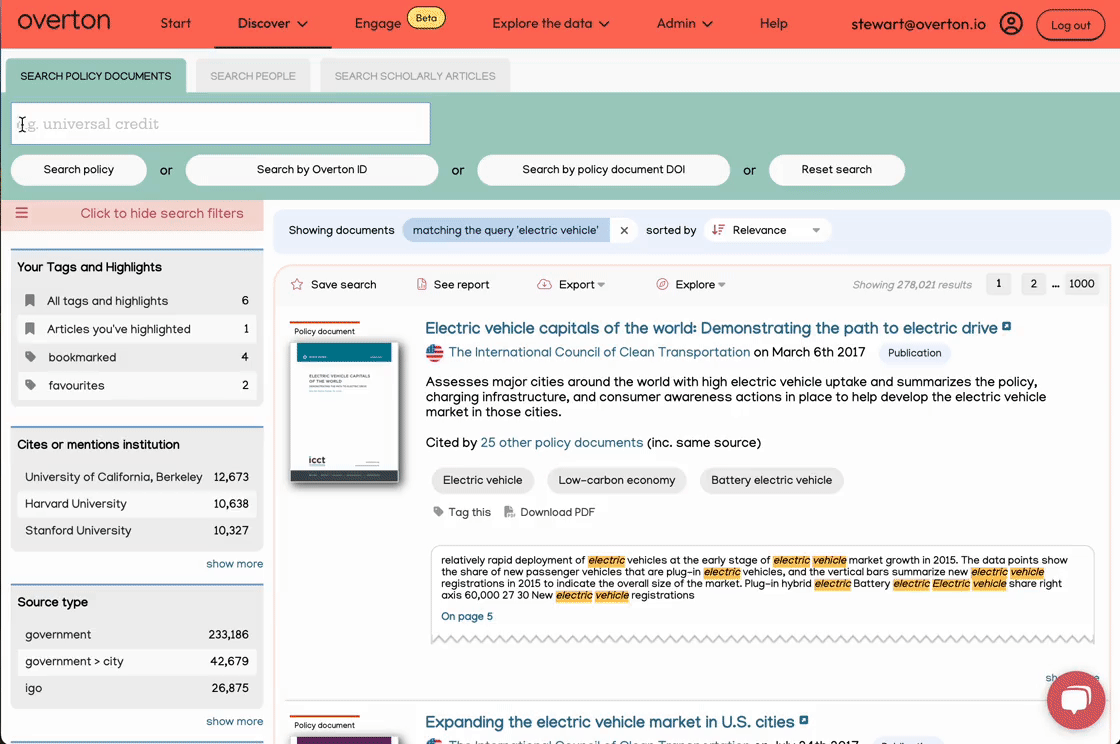The height and width of the screenshot is (744, 1120).
Task: Switch to Search Scholarly Articles tab
Action: (x=415, y=76)
